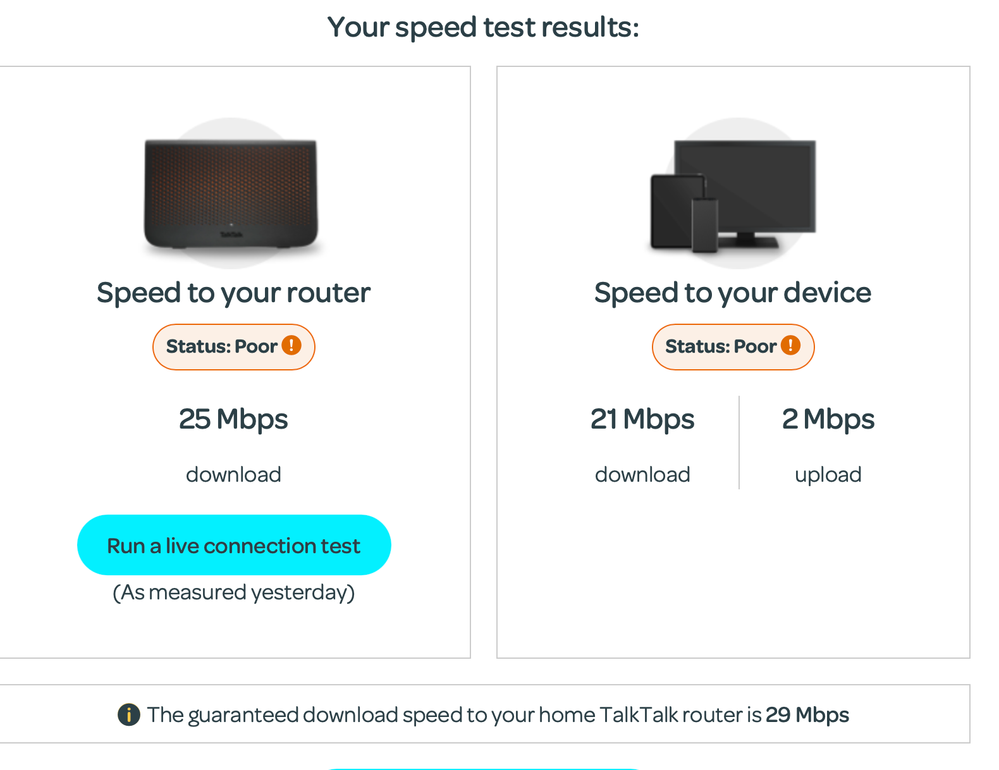The image size is (999, 770).
Task: Select the Speed to your device heading
Action: tap(733, 293)
